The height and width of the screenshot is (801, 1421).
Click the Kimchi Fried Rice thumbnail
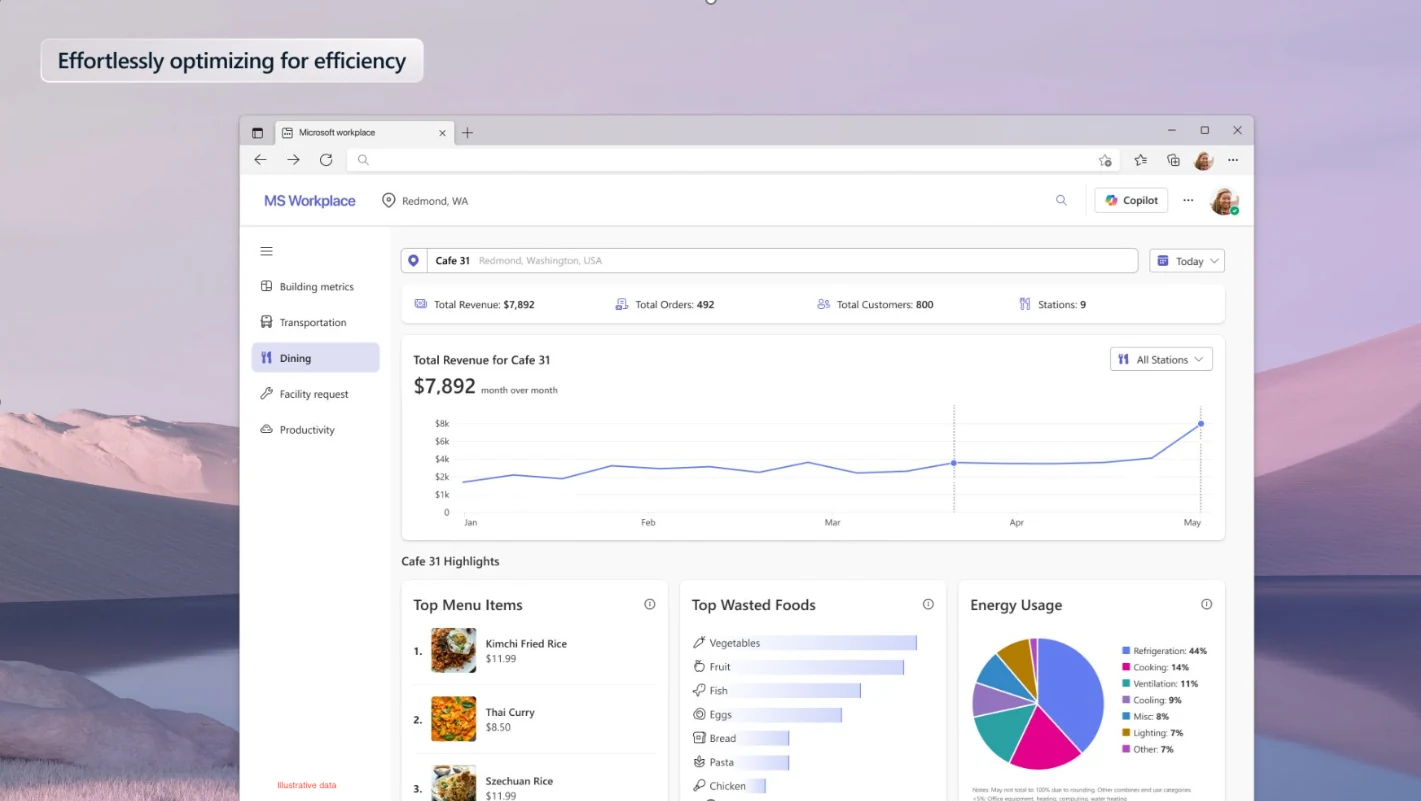(x=453, y=650)
